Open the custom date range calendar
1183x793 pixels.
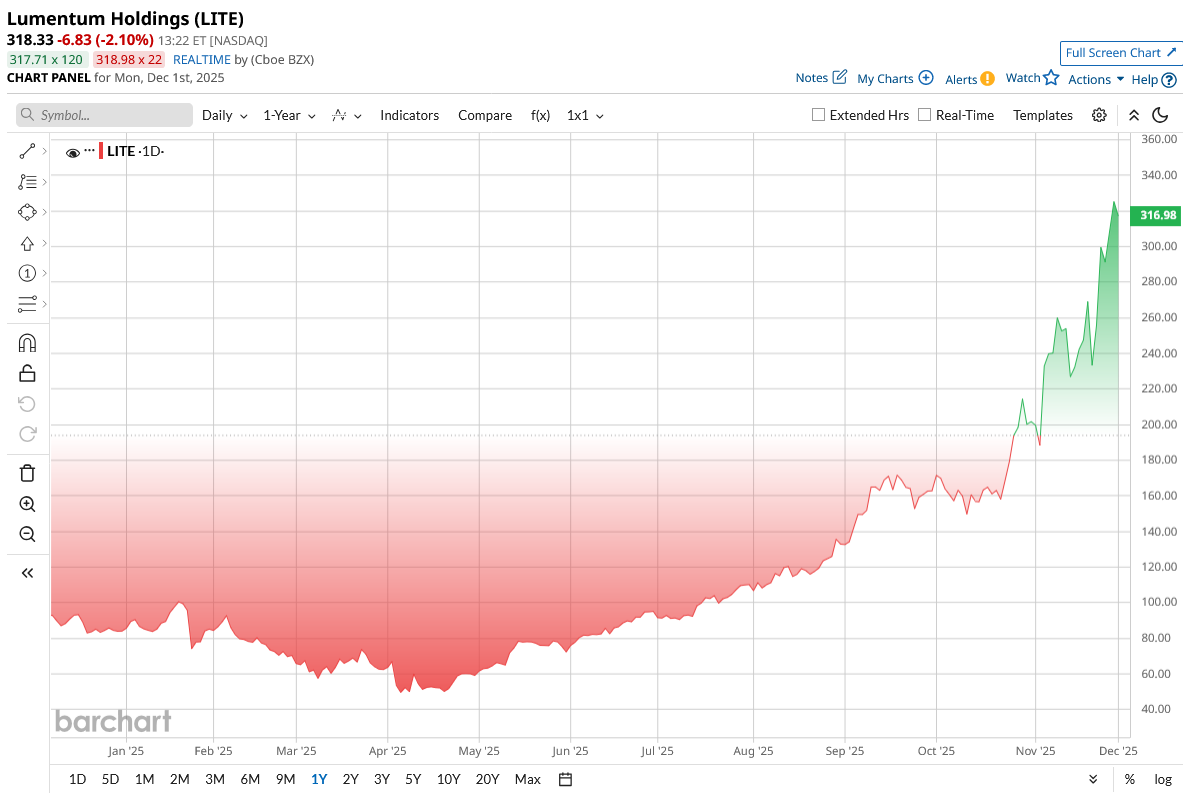click(565, 779)
